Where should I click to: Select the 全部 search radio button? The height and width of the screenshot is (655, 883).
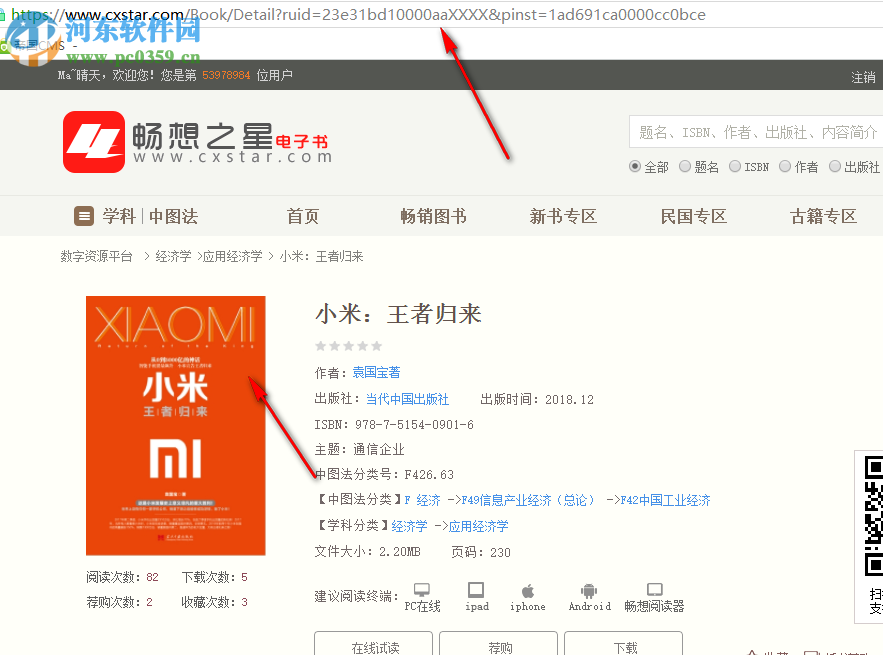[635, 166]
